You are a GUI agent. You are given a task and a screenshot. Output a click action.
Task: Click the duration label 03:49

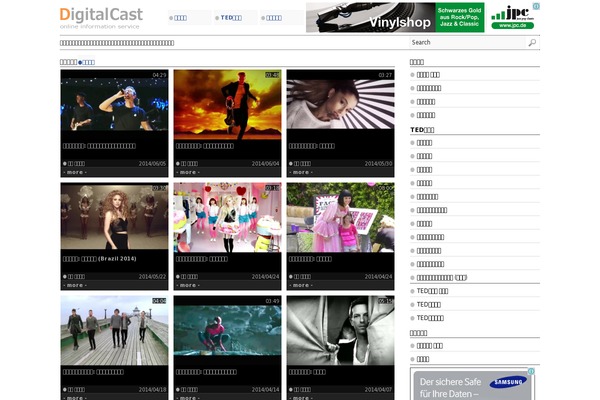pyautogui.click(x=272, y=301)
